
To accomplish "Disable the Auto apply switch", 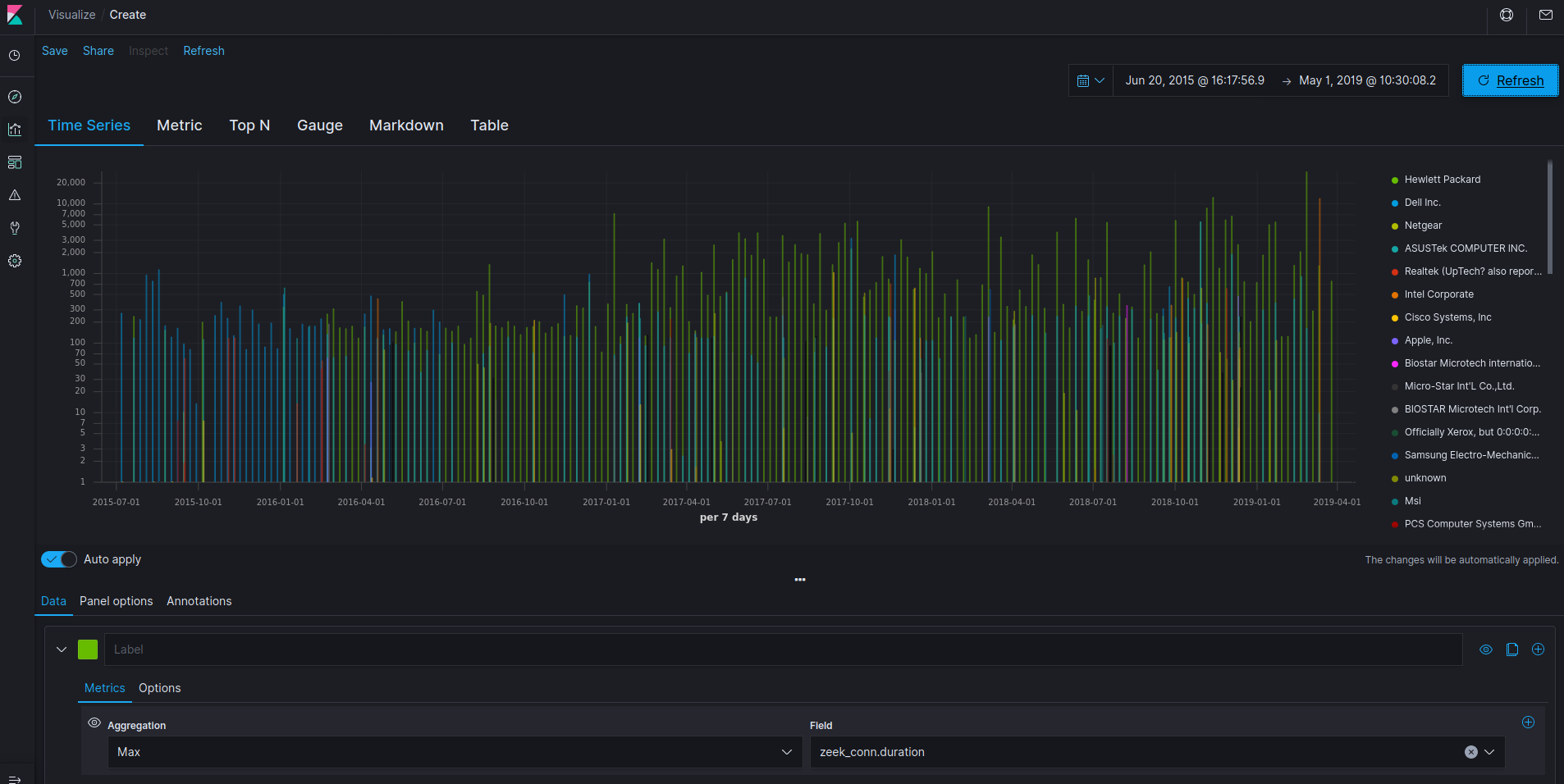I will (58, 558).
